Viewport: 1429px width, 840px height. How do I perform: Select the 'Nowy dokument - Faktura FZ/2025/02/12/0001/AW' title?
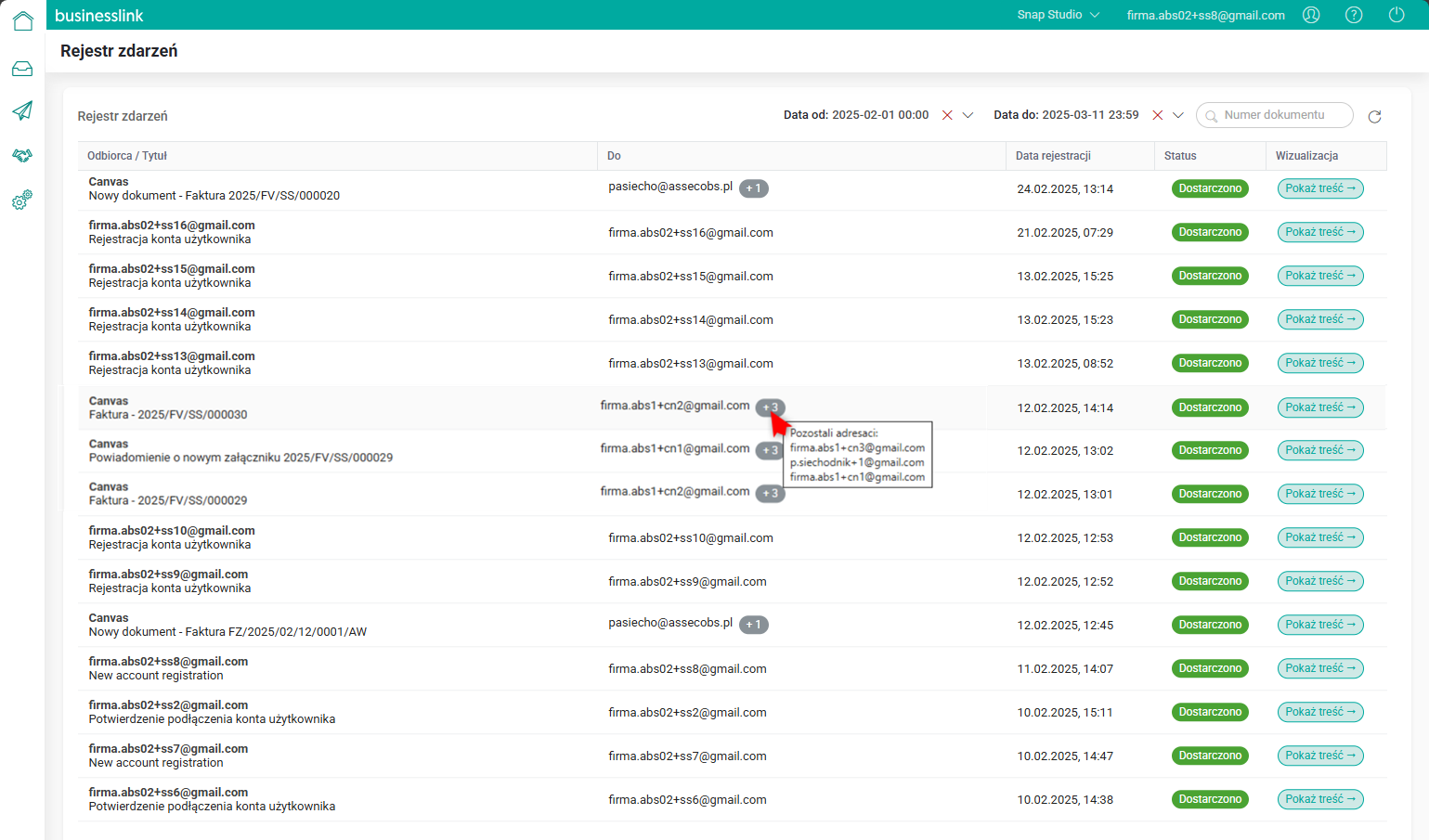227,632
